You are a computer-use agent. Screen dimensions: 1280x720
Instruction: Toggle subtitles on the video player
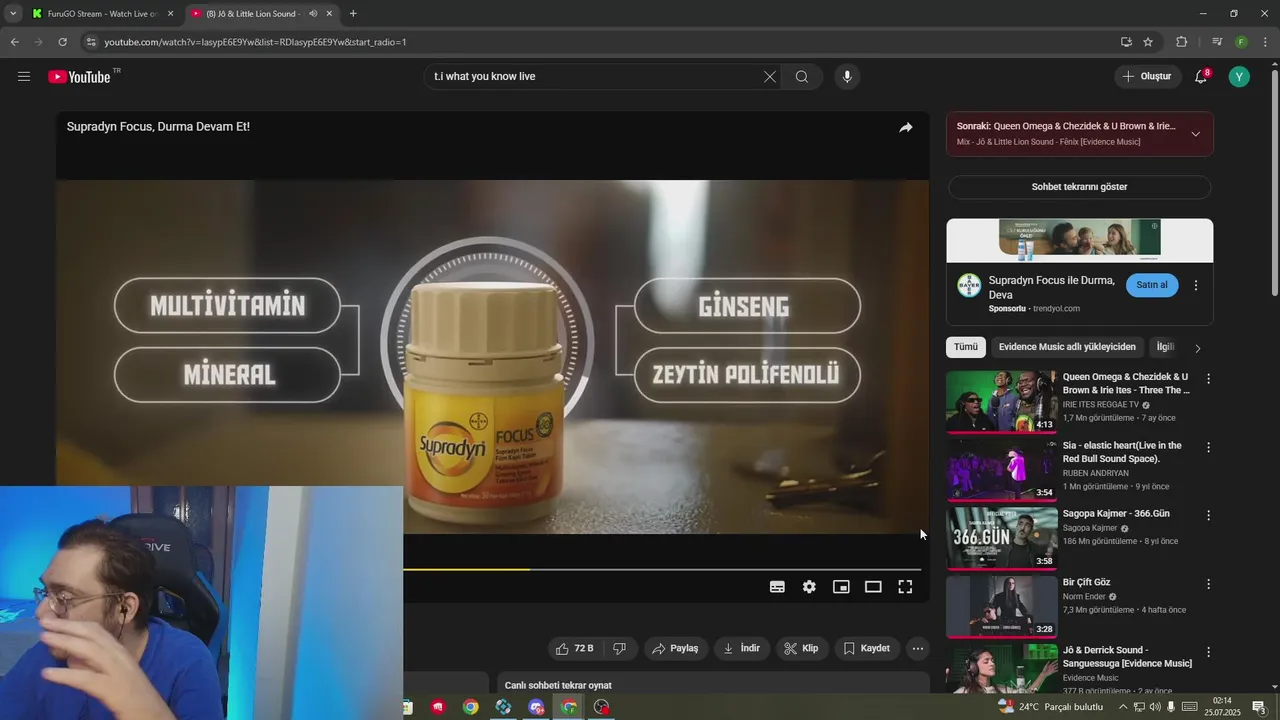click(x=777, y=587)
